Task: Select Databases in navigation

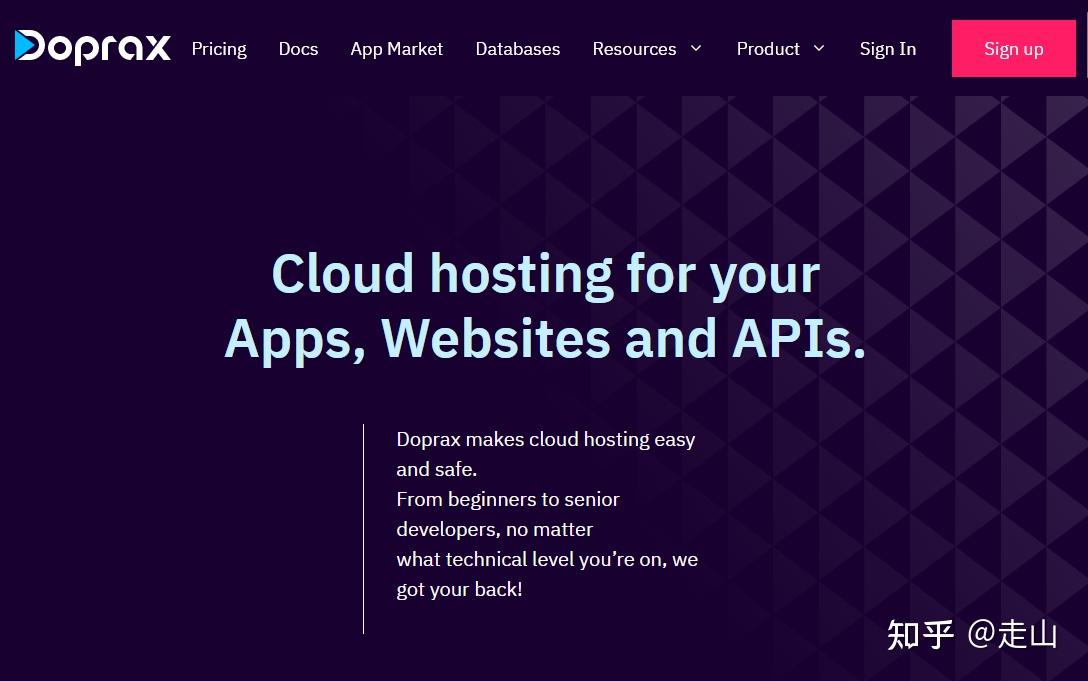Action: point(518,49)
